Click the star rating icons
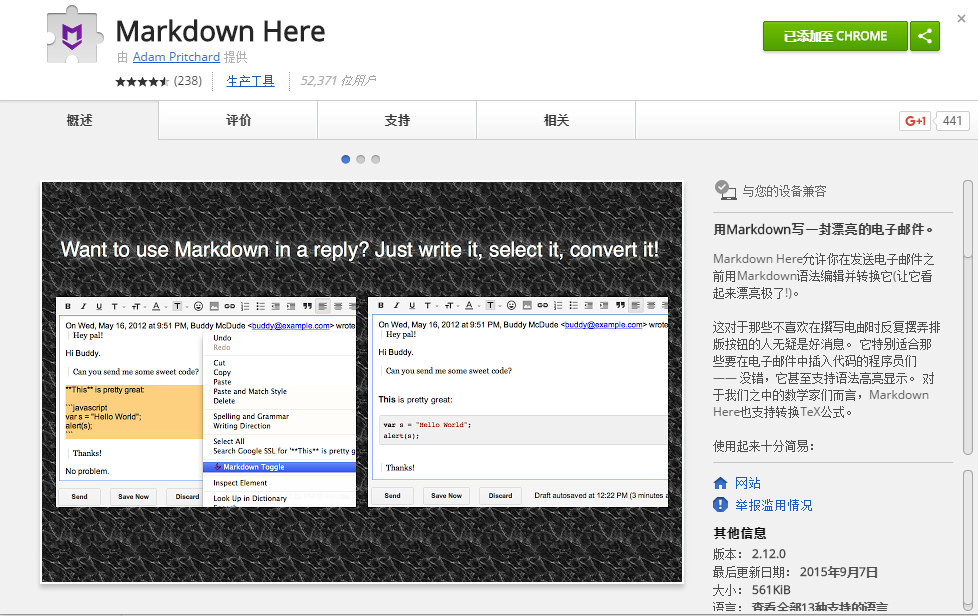The width and height of the screenshot is (978, 616). click(142, 81)
